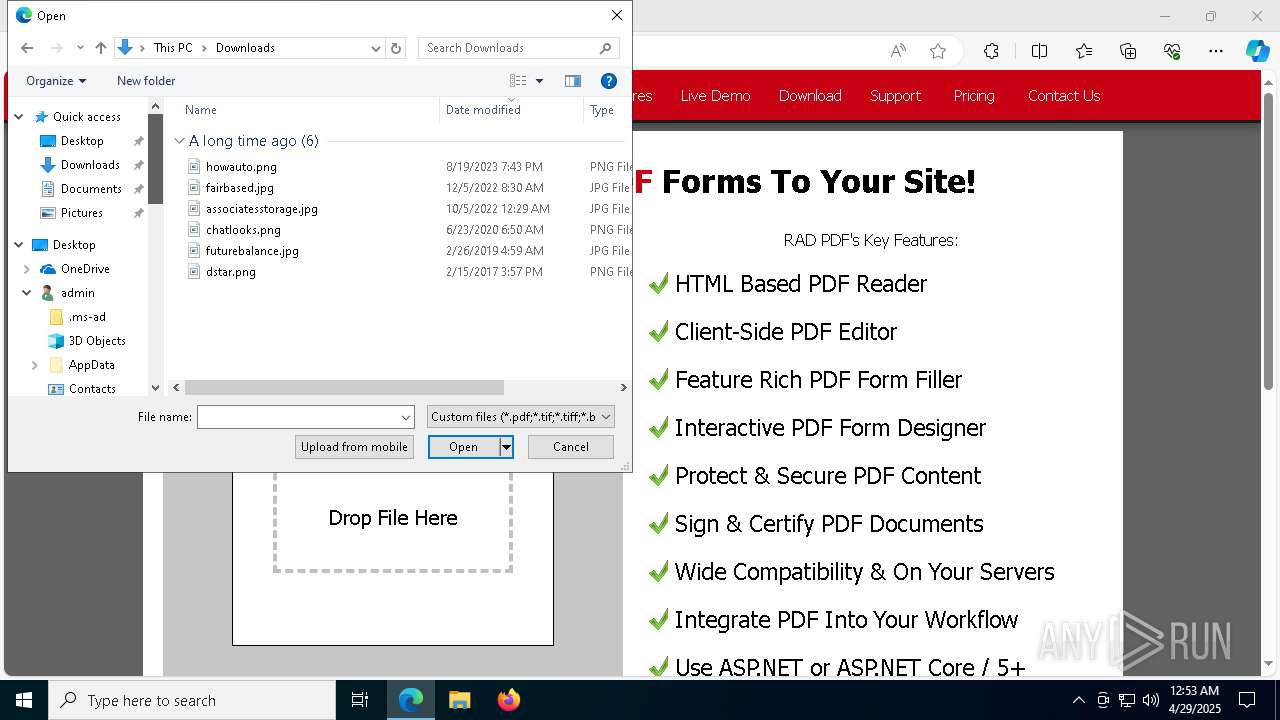Refresh the Downloads folder listing
This screenshot has width=1280, height=720.
pyautogui.click(x=396, y=48)
